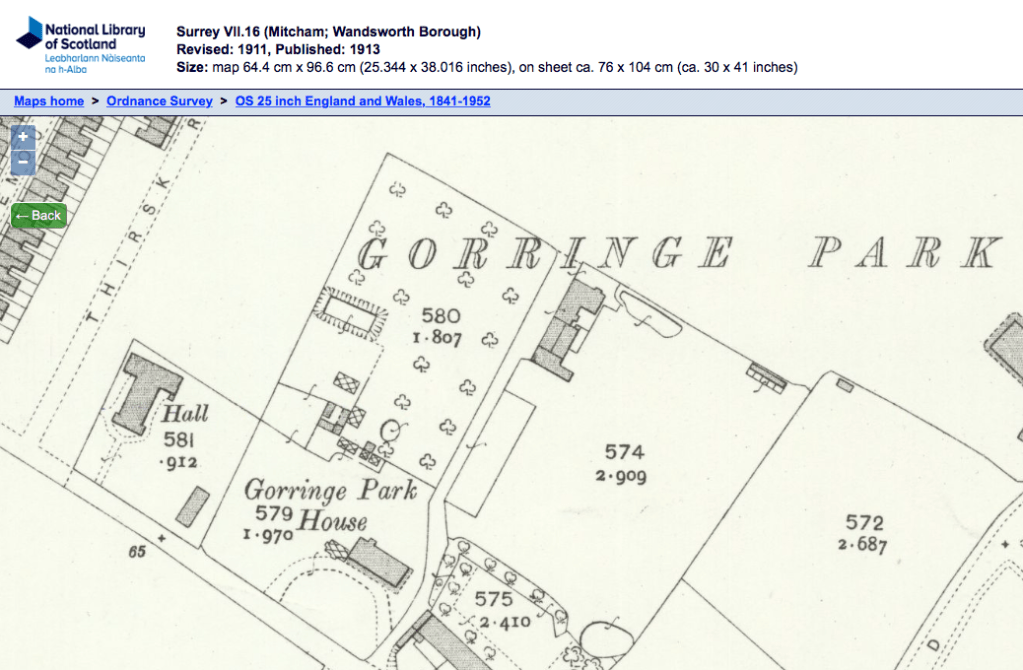Click the spot height 65 marking
This screenshot has width=1023, height=670.
pyautogui.click(x=136, y=550)
